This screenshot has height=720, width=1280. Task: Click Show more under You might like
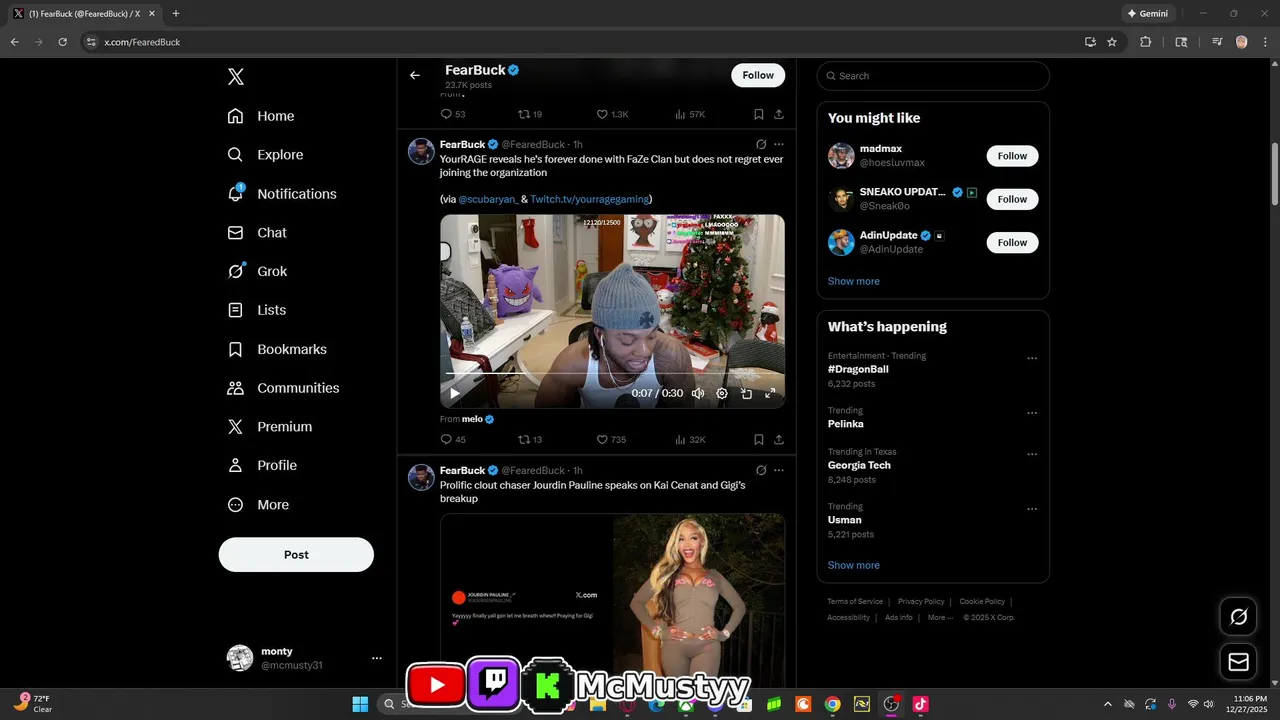[x=854, y=281]
